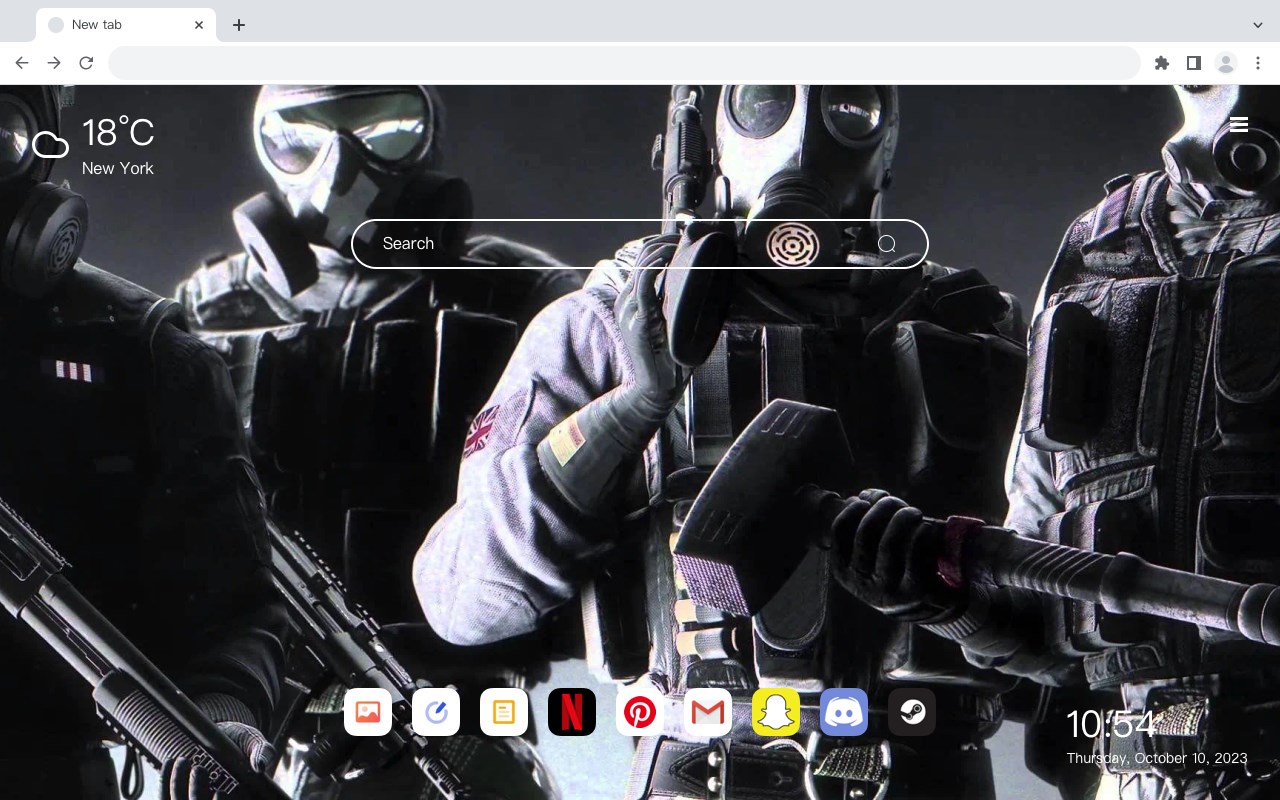This screenshot has width=1280, height=800.
Task: Open the Gmail shortcut
Action: [708, 712]
